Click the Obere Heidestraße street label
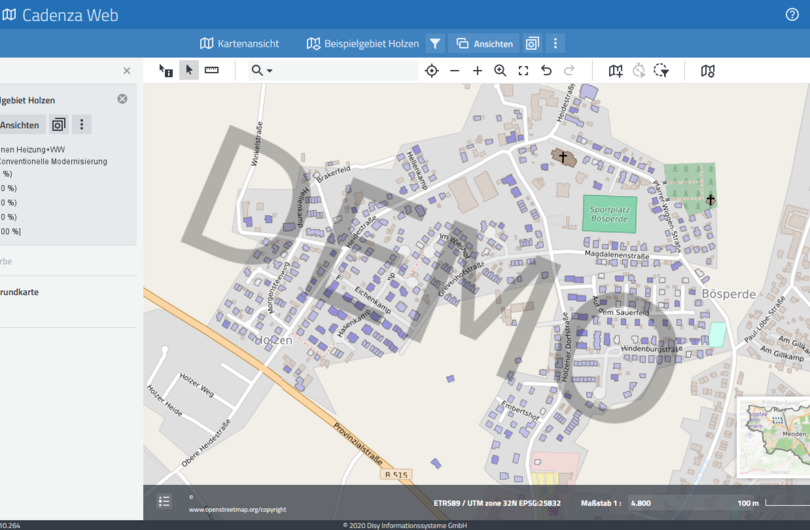Viewport: 810px width, 530px height. (206, 443)
